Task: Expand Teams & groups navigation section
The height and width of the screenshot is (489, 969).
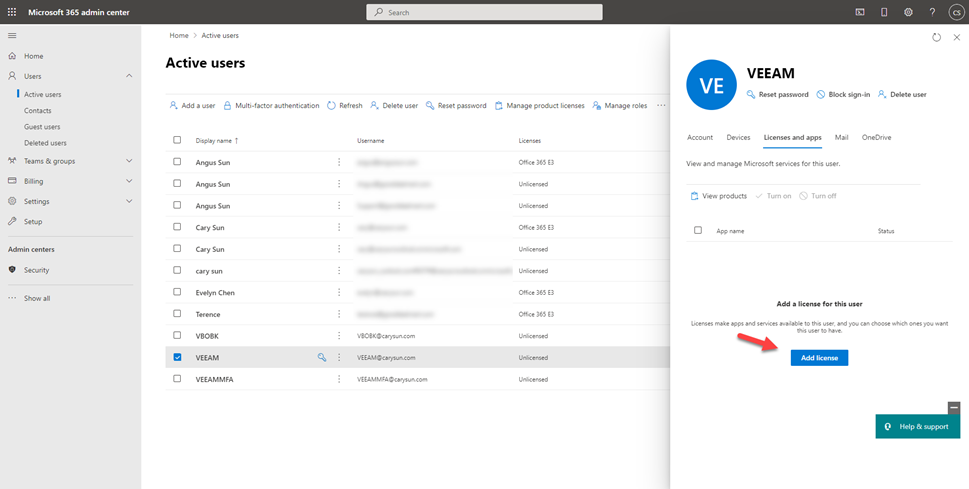Action: 129,161
